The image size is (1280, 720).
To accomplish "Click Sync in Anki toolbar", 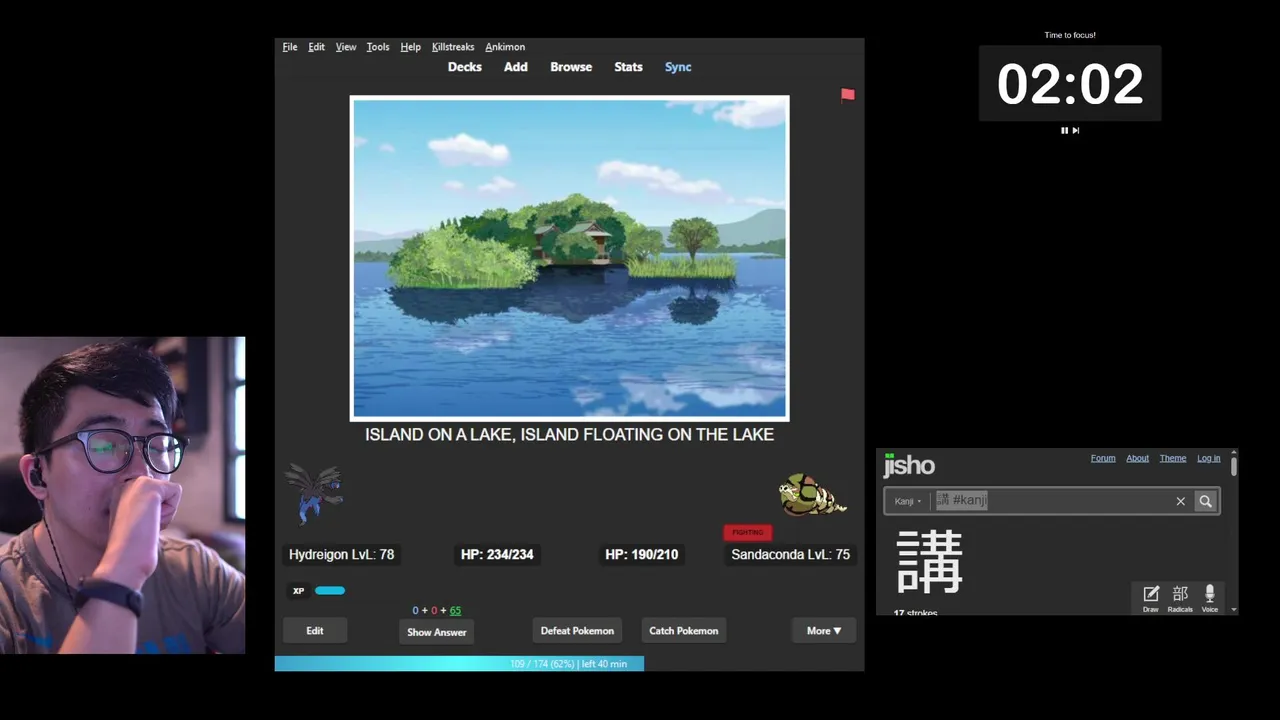I will 678,67.
